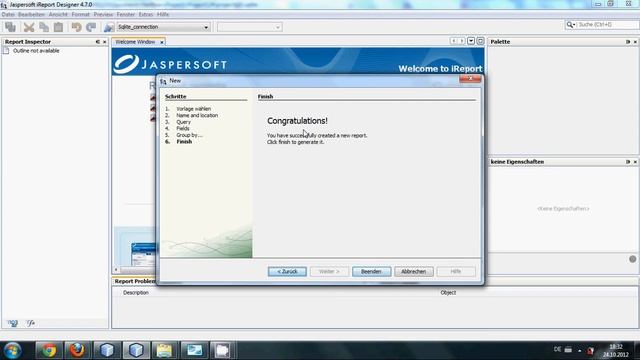The height and width of the screenshot is (360, 640).
Task: Click the search magnifier icon
Action: [570, 25]
